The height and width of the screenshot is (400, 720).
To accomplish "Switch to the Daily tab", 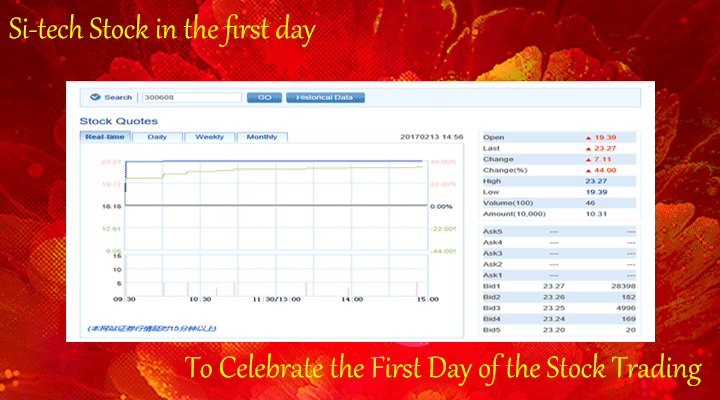I will (157, 137).
